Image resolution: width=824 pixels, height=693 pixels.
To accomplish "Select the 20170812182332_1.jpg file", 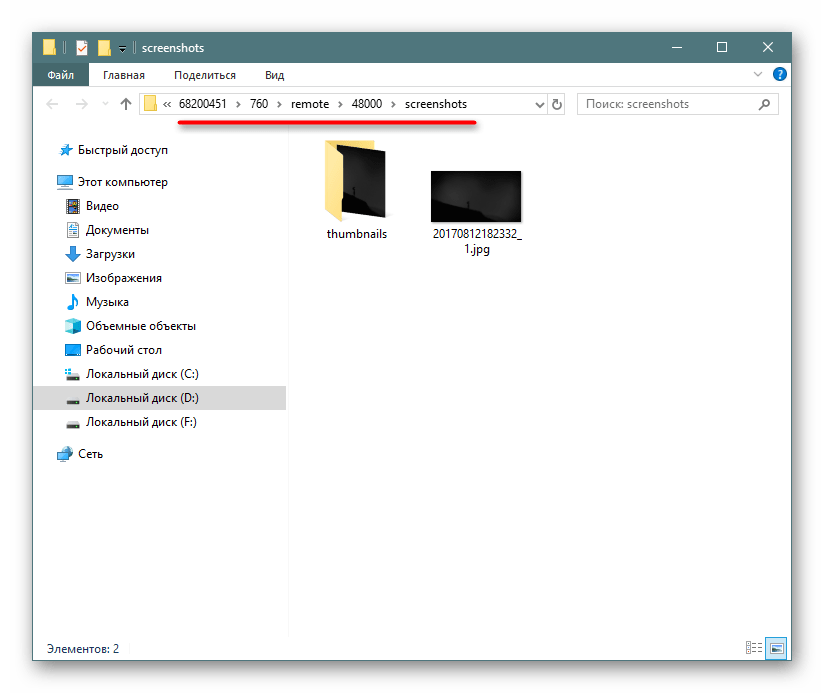I will 476,211.
